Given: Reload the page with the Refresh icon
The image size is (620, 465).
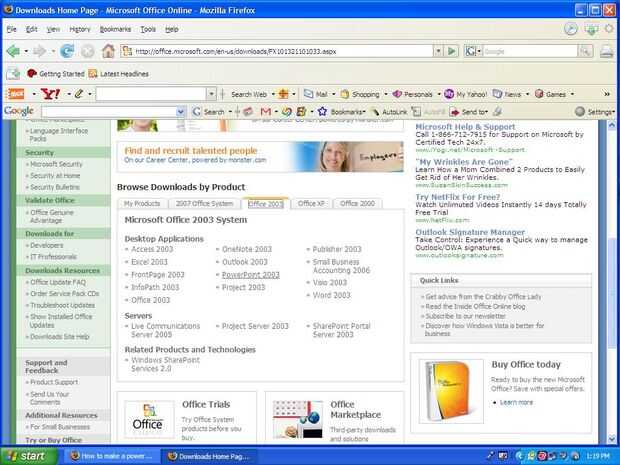Looking at the screenshot, I should pos(67,51).
